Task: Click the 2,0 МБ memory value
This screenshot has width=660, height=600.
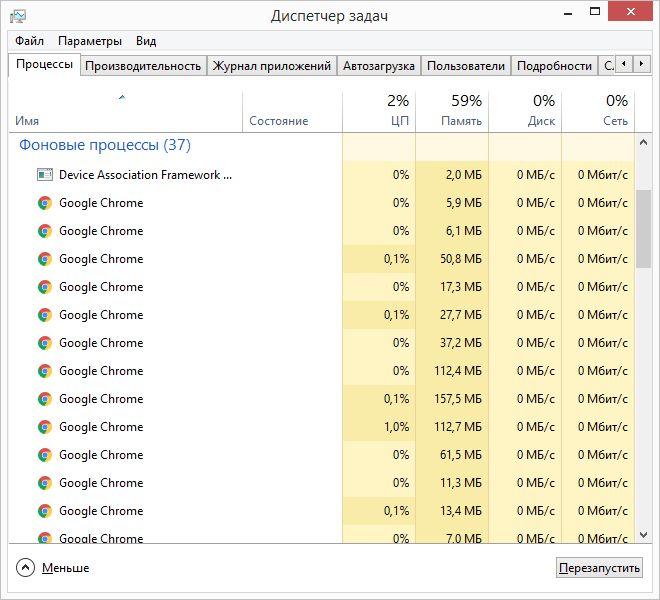Action: pyautogui.click(x=464, y=175)
